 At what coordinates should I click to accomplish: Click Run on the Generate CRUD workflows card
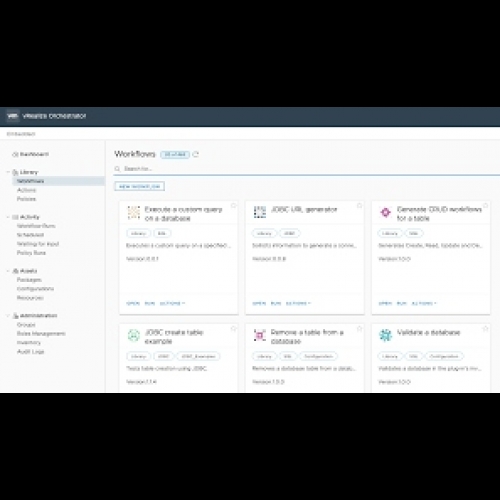coord(402,303)
